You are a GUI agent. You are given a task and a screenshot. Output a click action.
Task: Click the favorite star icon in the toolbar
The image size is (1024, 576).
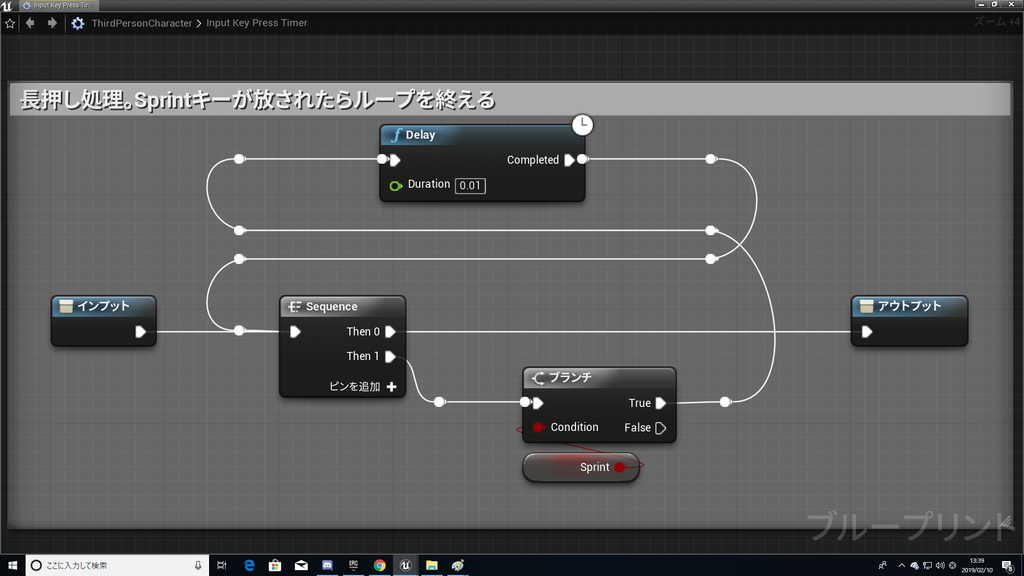click(10, 22)
